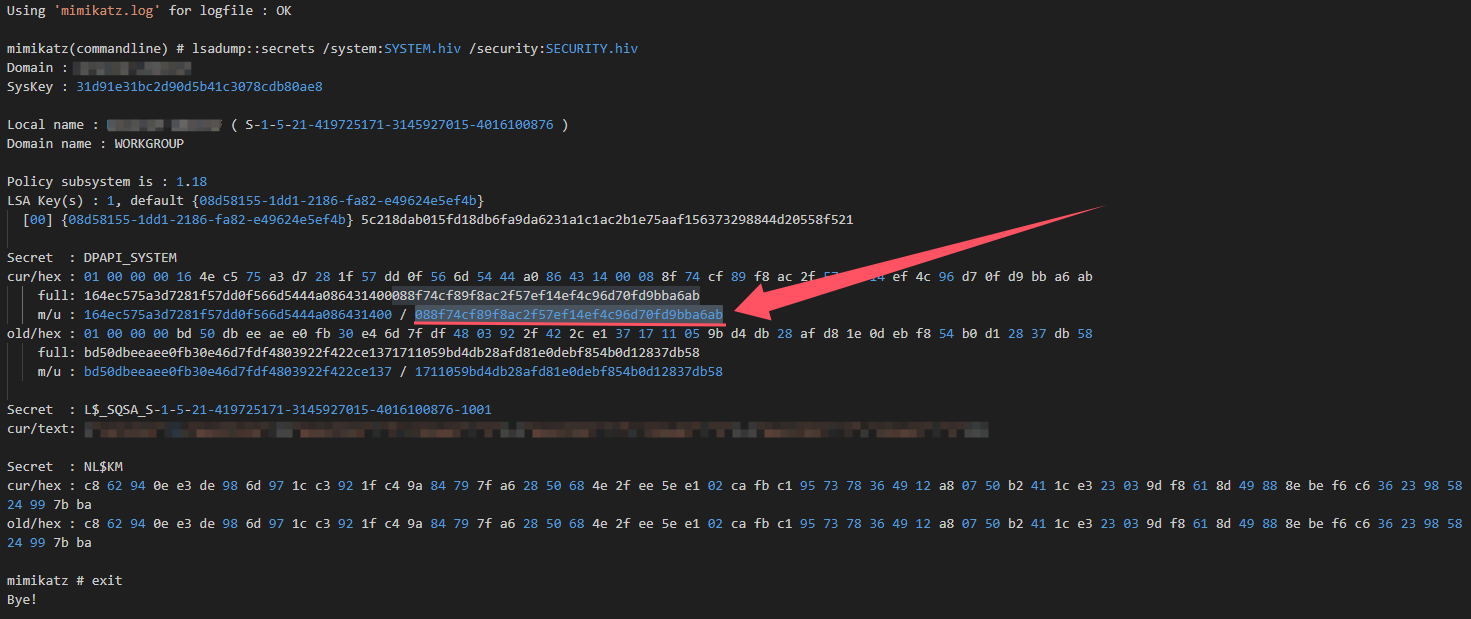Click the 'SysKey :' label
This screenshot has height=619, width=1471.
(x=37, y=87)
